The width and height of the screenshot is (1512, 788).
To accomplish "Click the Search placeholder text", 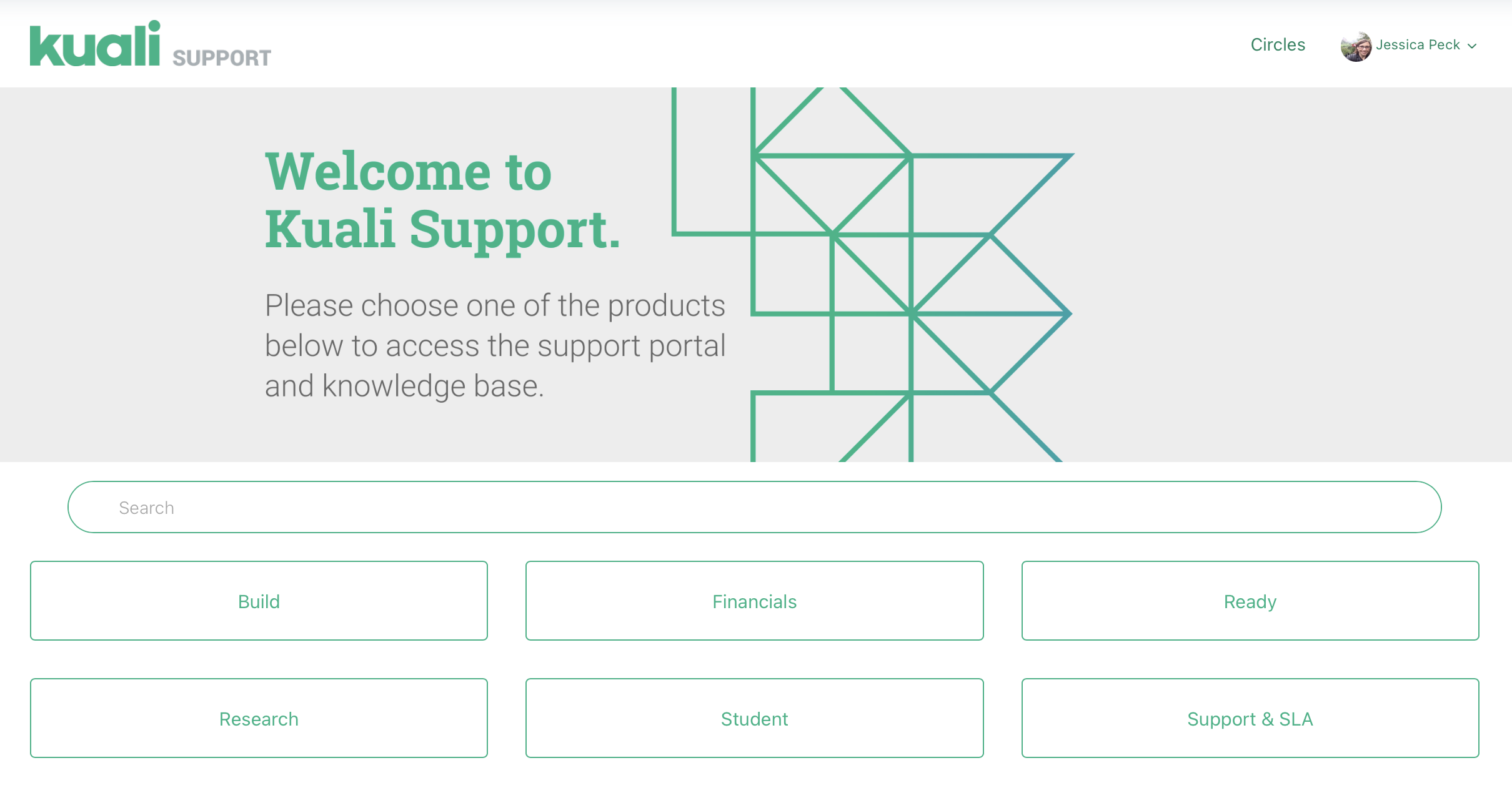I will coord(146,507).
